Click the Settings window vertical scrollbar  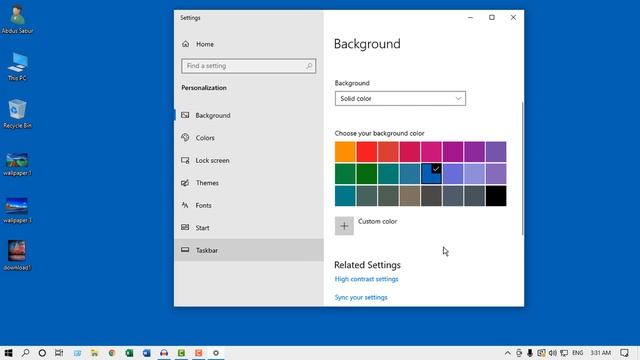(x=522, y=168)
